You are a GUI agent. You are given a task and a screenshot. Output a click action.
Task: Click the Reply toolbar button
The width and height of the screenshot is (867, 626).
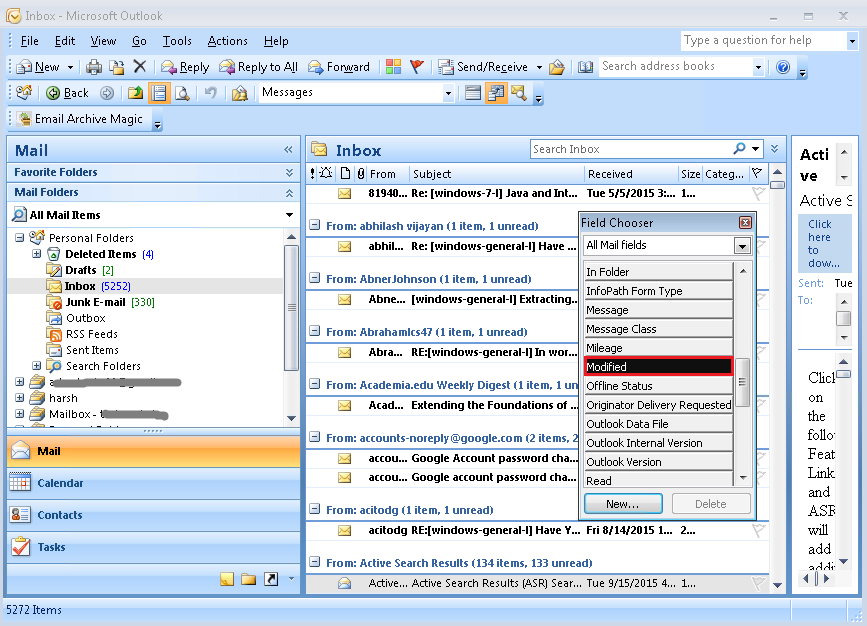185,67
